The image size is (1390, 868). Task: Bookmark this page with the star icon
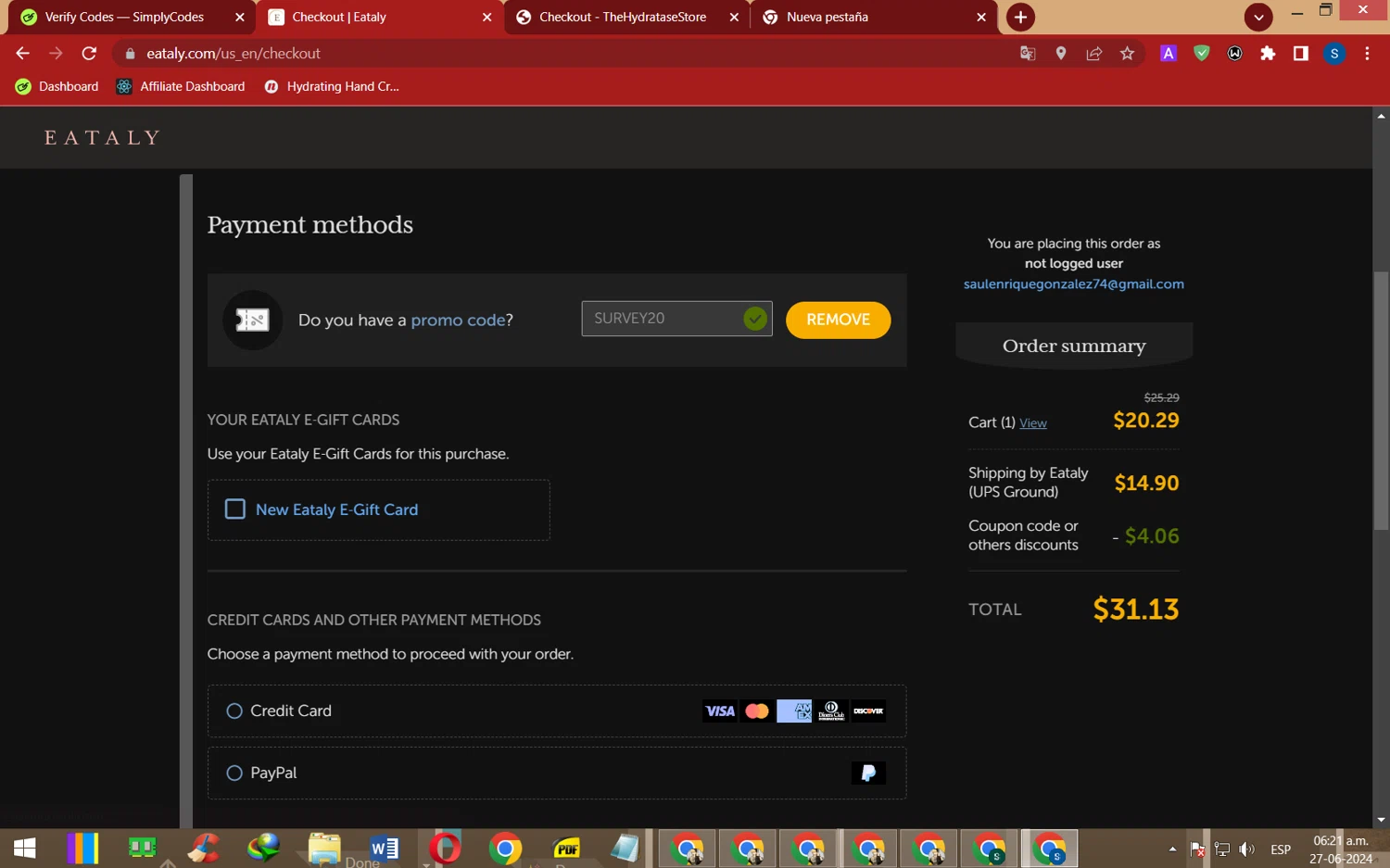tap(1127, 54)
